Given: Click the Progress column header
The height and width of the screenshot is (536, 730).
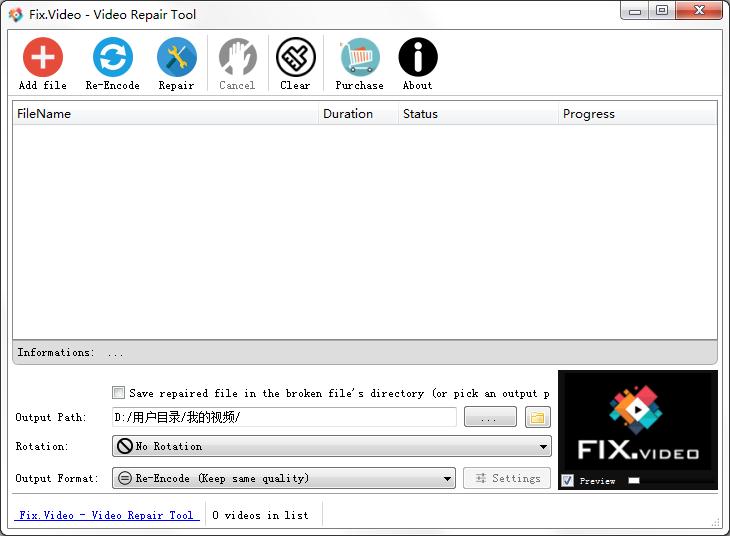Looking at the screenshot, I should coord(637,114).
